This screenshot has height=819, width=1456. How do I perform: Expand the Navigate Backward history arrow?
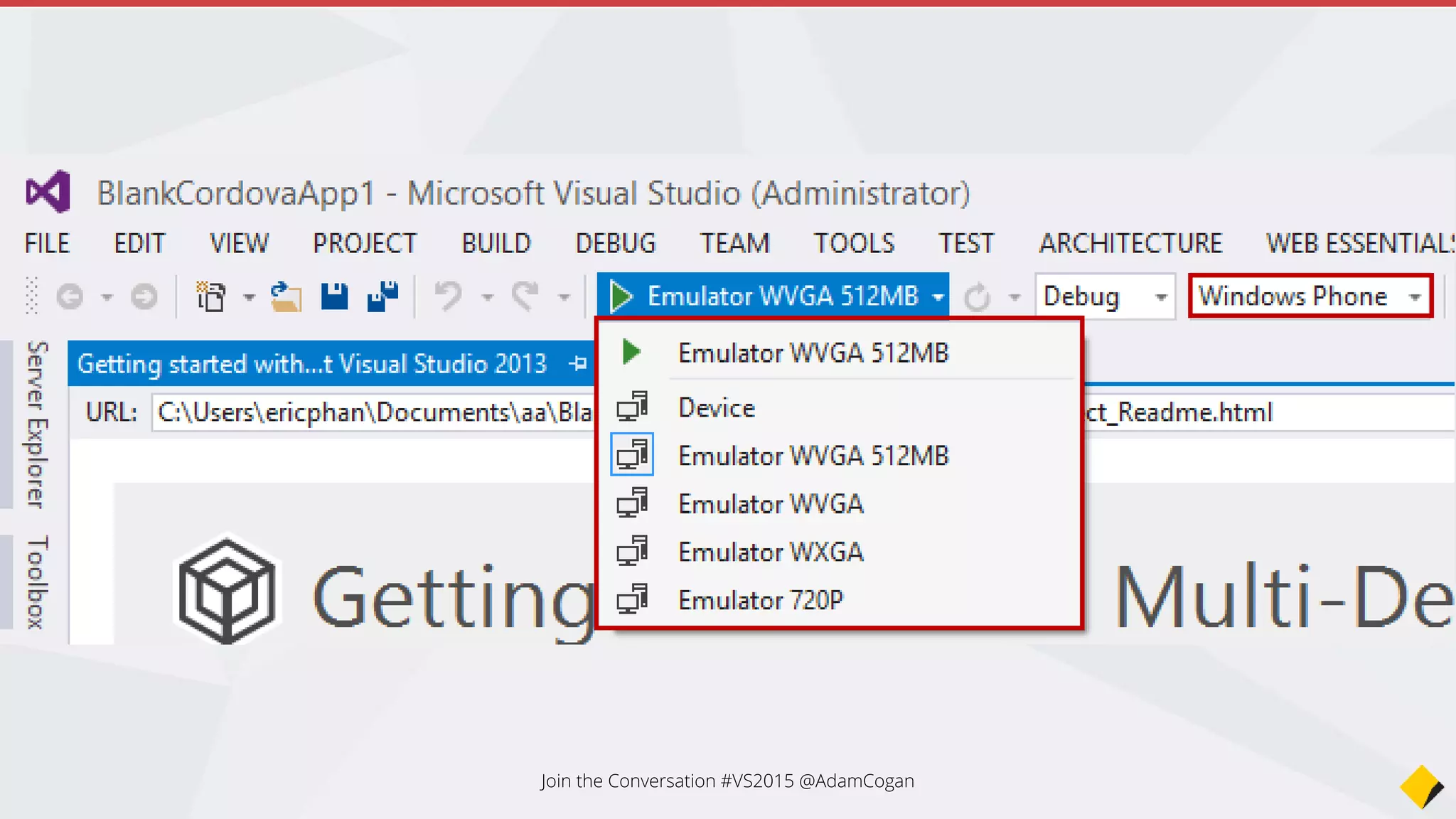coord(107,297)
